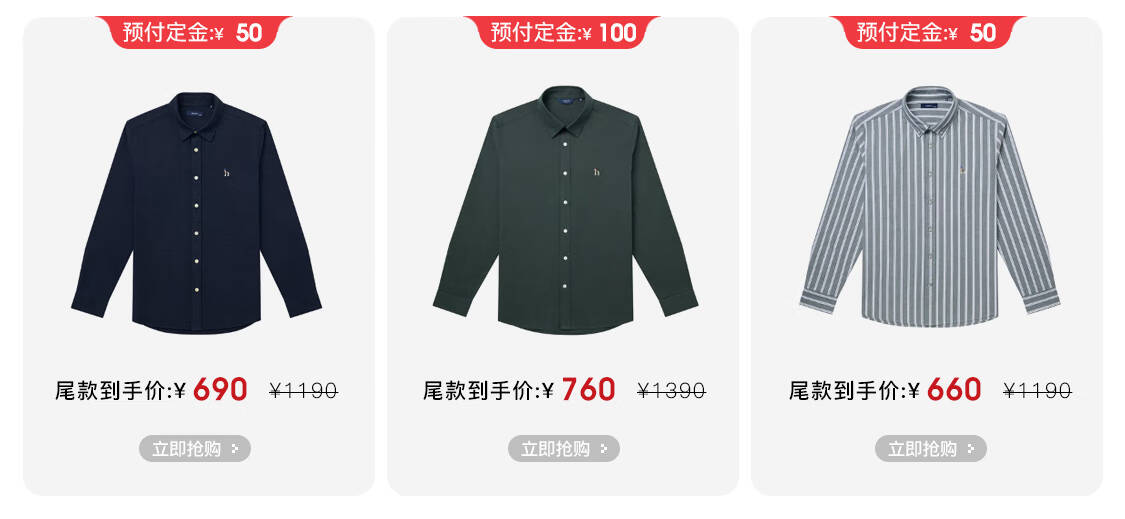Click the arrow icon in striped shirt's 立即抢购 button
This screenshot has height=519, width=1125.
(971, 449)
